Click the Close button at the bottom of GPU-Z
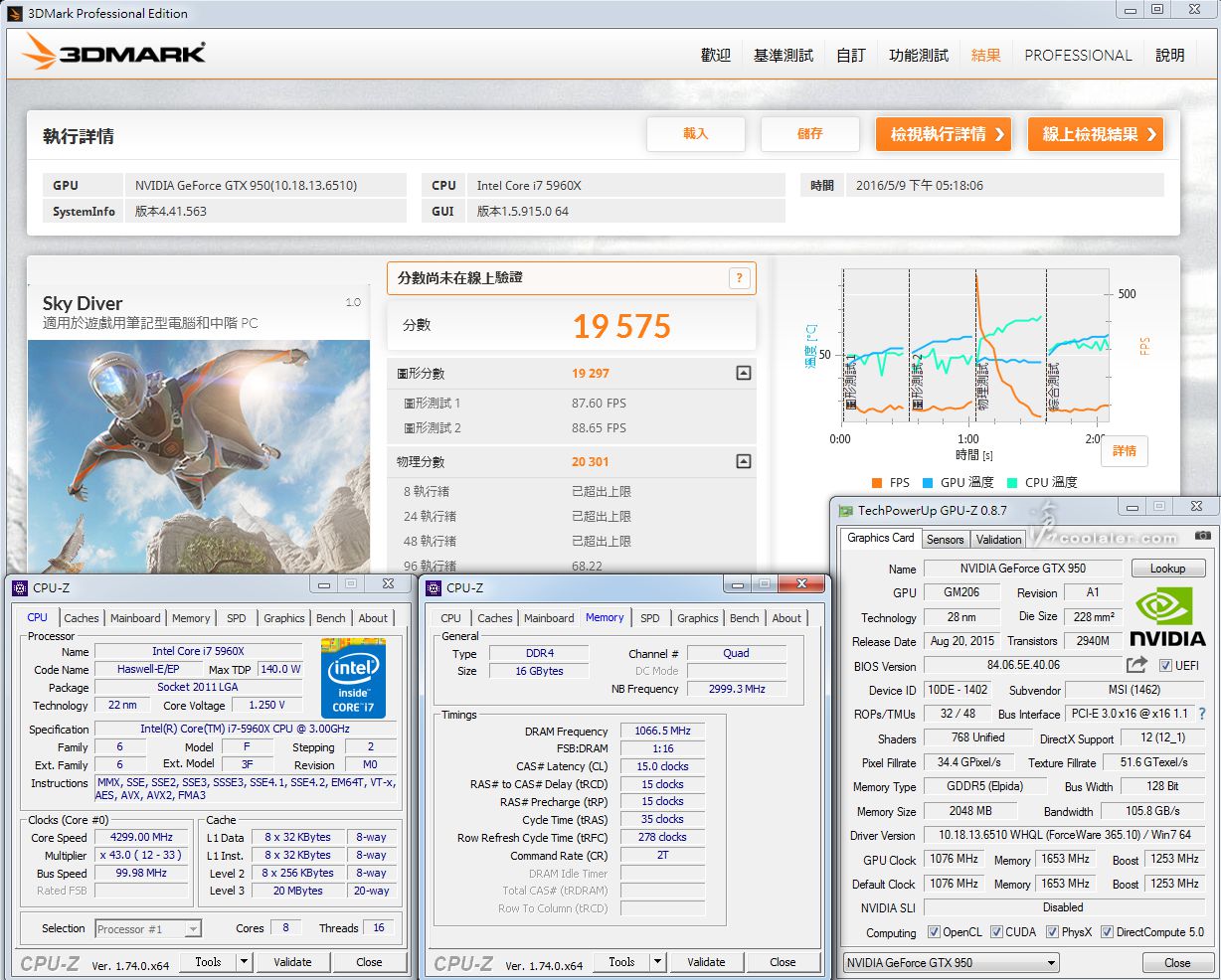 click(1177, 963)
